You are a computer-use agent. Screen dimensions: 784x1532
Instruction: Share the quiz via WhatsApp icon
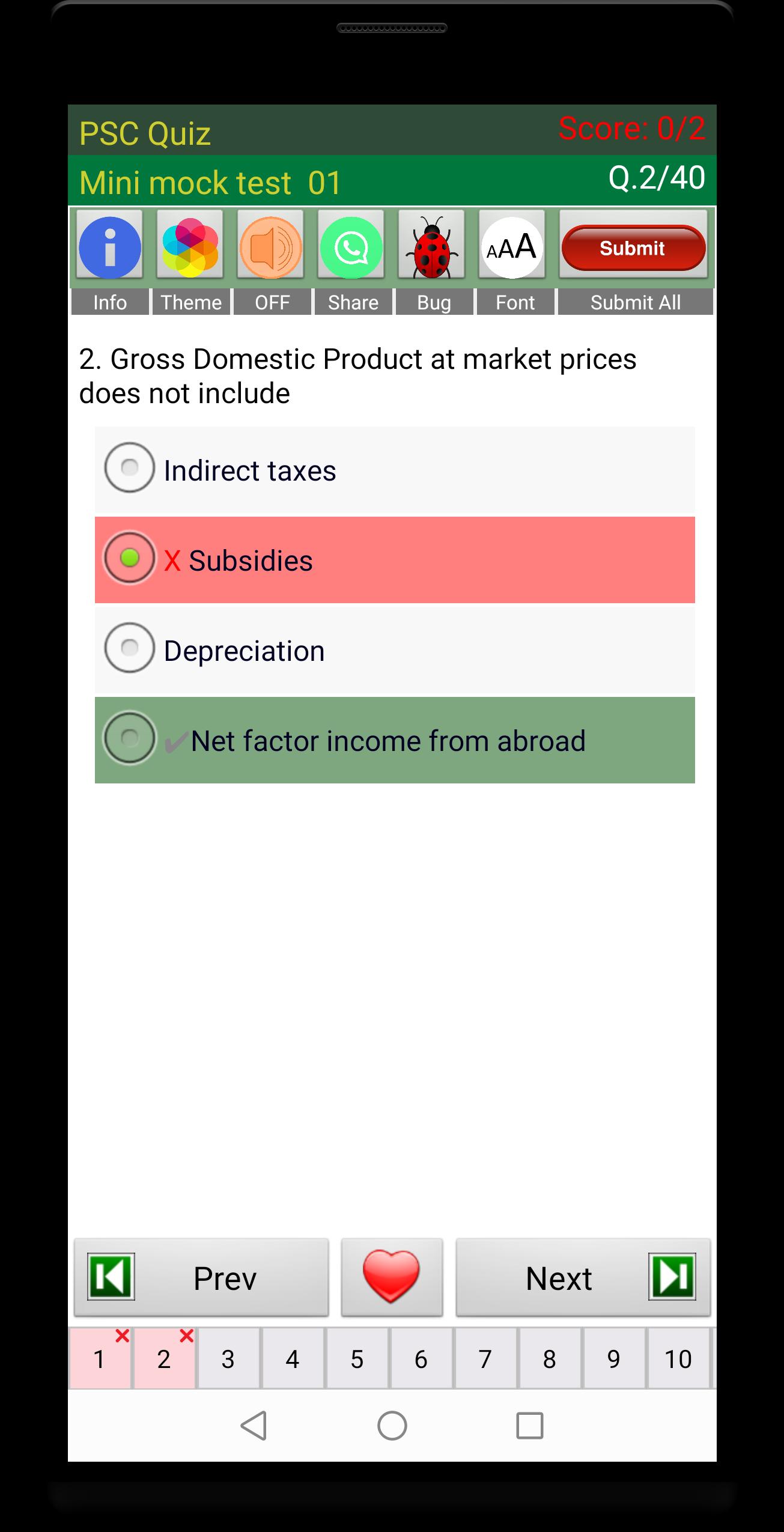[351, 247]
